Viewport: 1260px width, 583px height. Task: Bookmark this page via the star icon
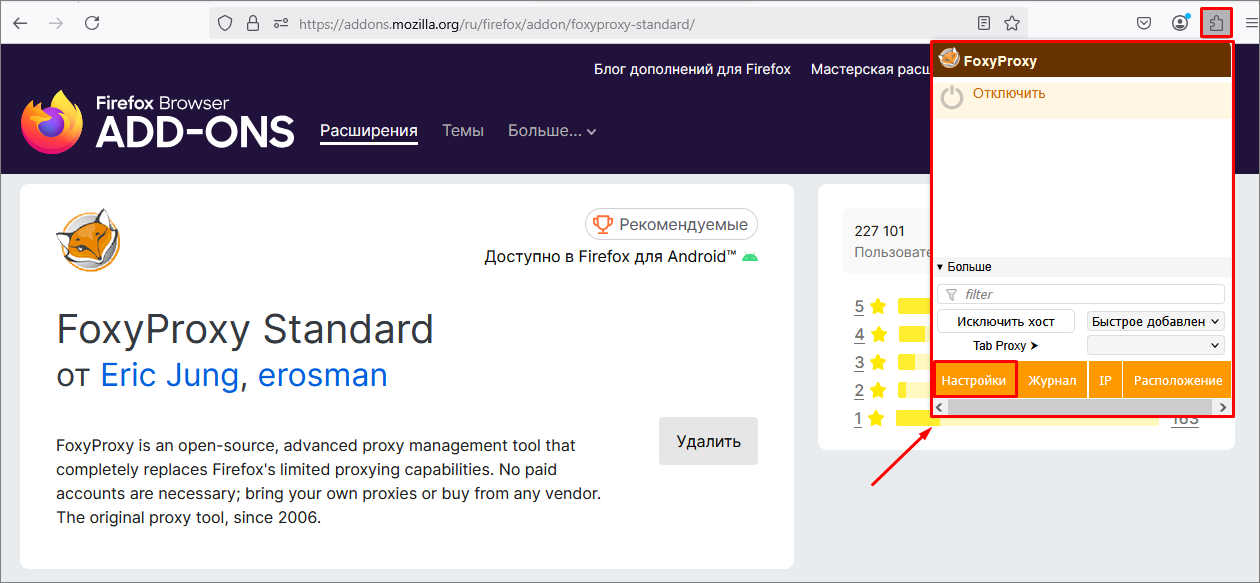click(x=1011, y=22)
